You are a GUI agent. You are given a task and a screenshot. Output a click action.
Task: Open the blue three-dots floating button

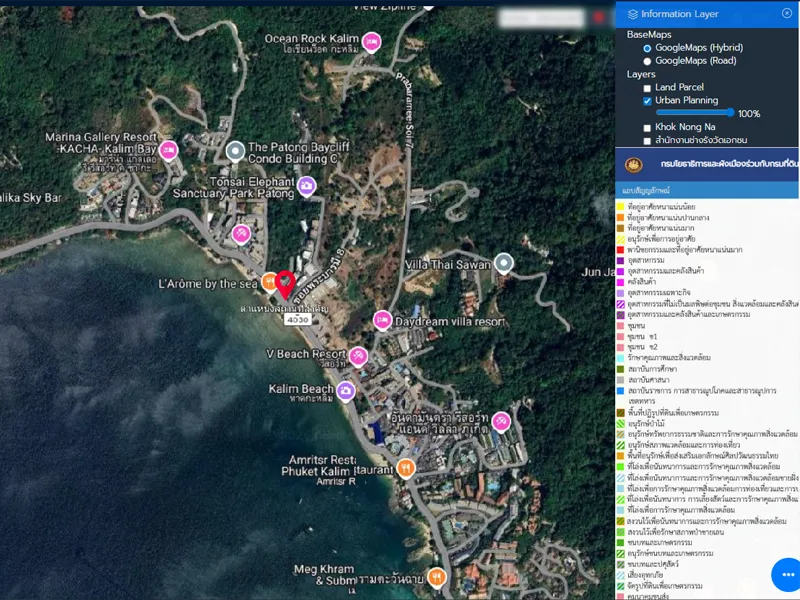pyautogui.click(x=787, y=575)
